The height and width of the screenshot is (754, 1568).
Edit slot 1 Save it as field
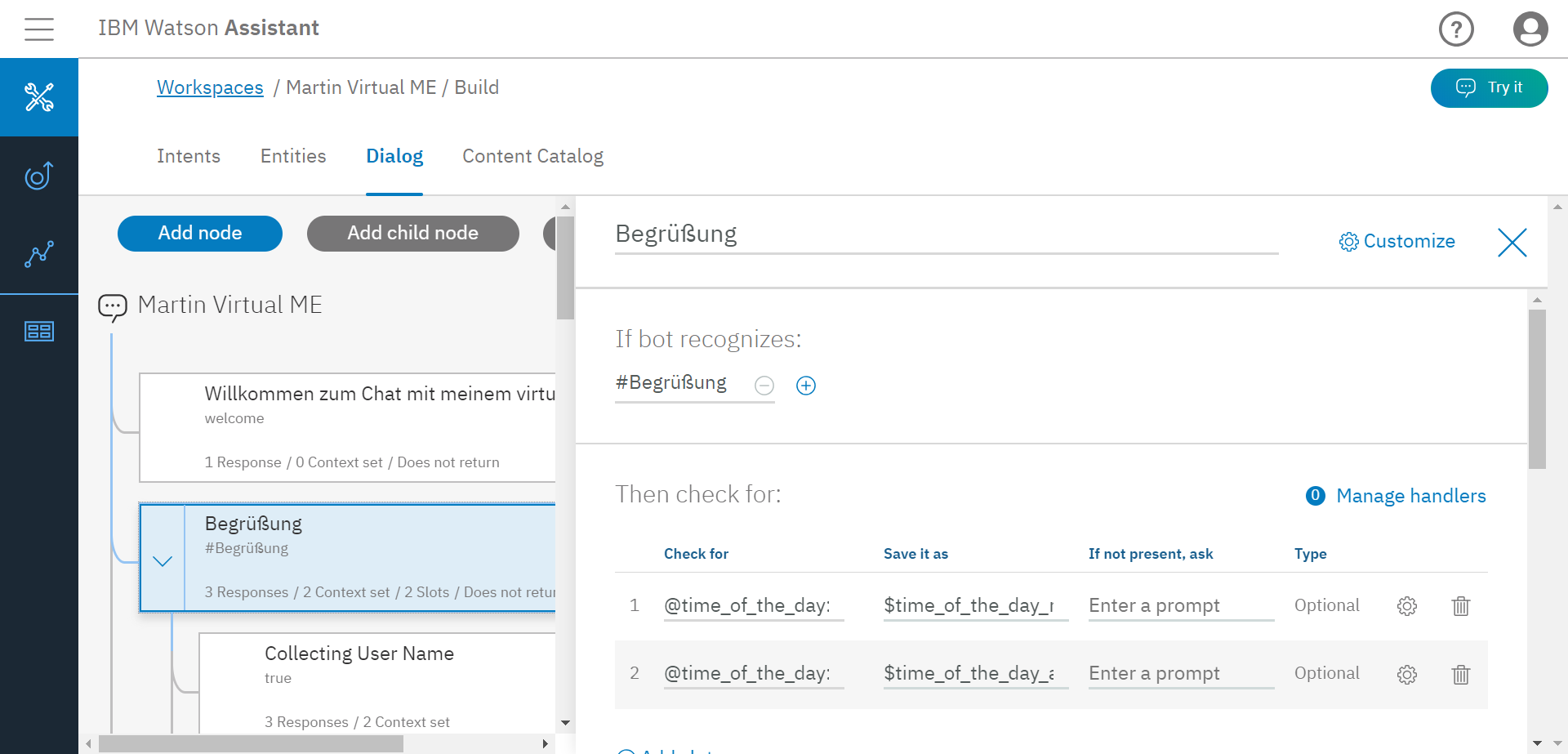(x=975, y=605)
